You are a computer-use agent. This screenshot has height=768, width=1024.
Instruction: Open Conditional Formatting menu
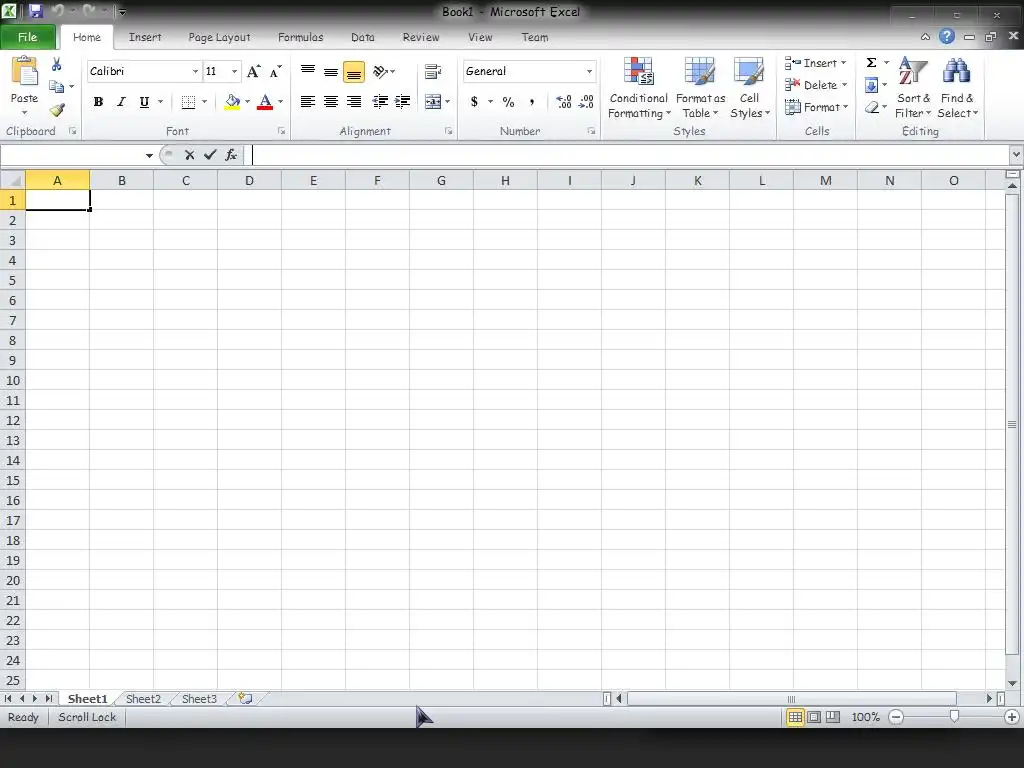click(639, 88)
